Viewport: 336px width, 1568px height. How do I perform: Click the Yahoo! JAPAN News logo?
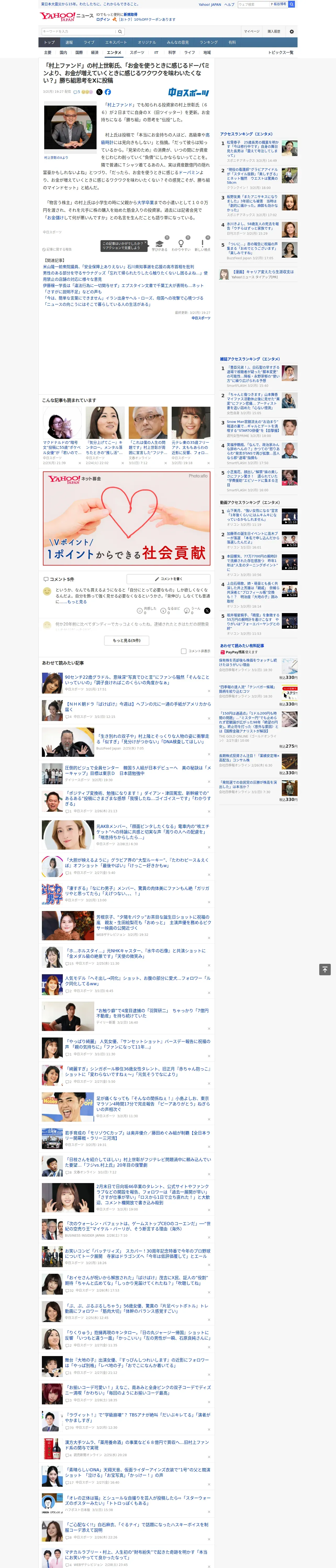[x=67, y=17]
